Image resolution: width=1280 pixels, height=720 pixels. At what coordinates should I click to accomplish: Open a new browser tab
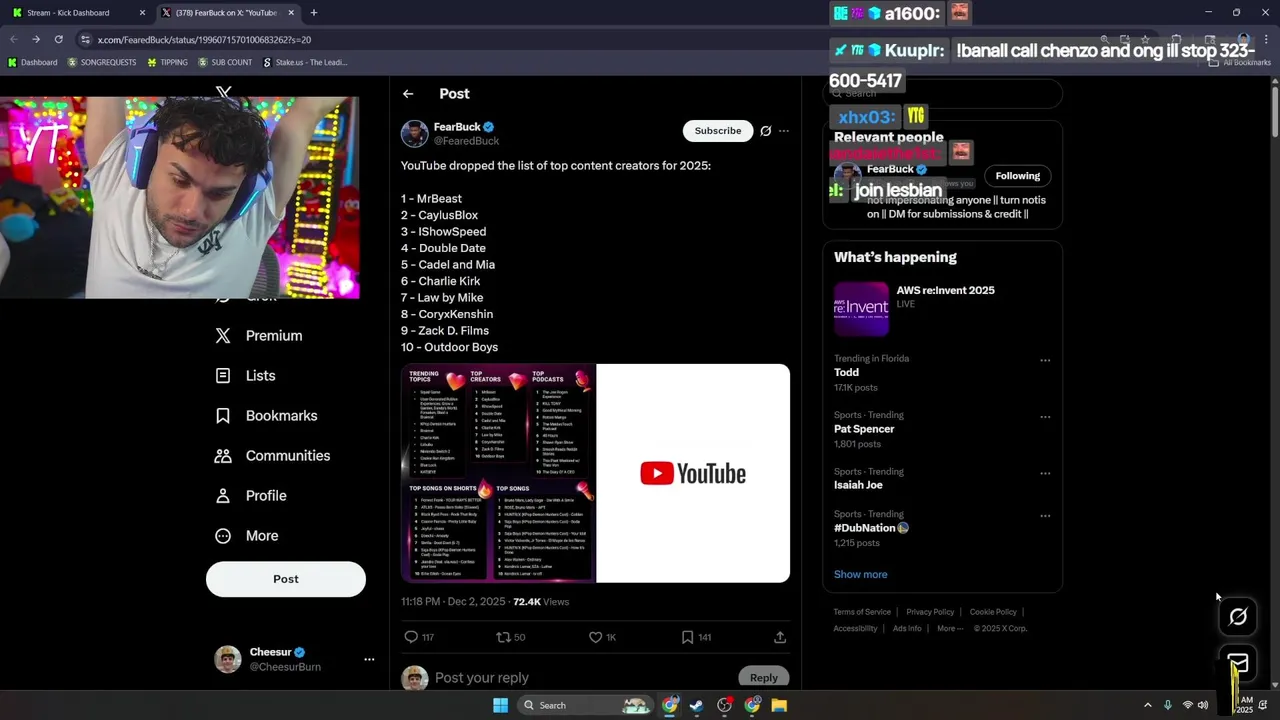tap(314, 13)
